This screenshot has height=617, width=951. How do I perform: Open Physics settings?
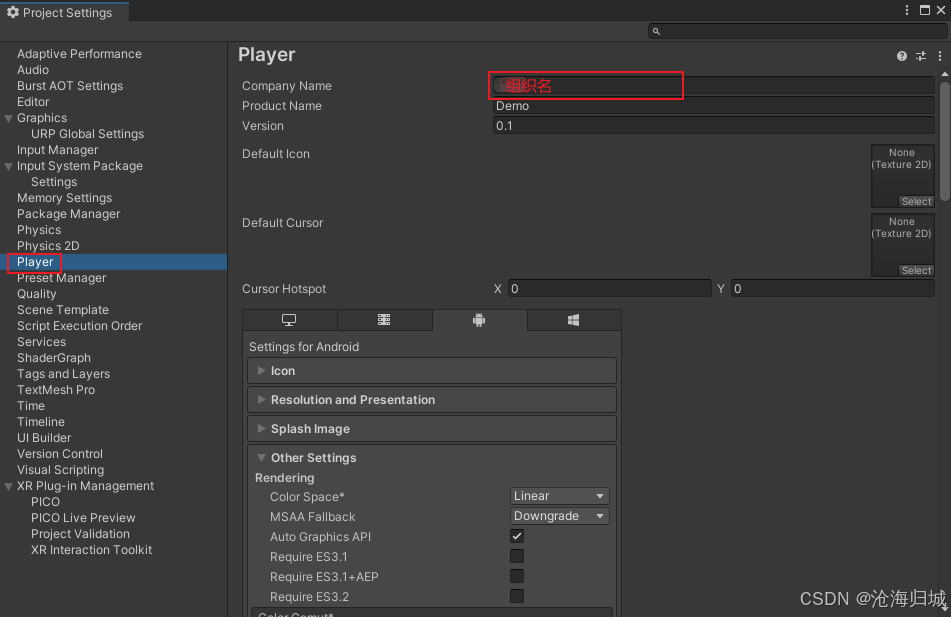click(x=39, y=230)
